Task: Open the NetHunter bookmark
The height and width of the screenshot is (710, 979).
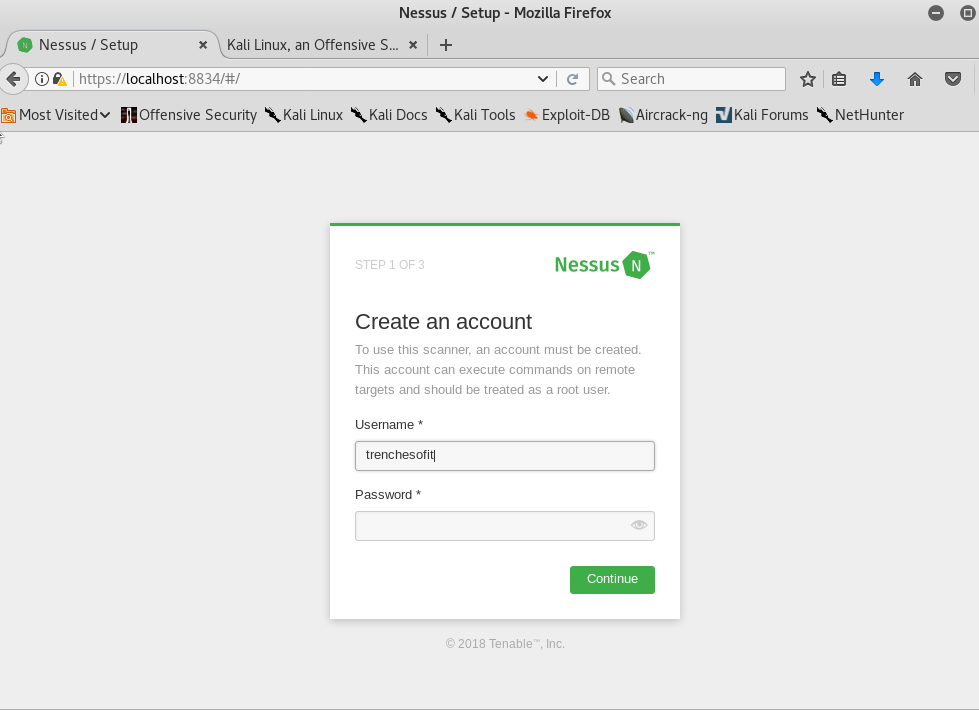Action: [x=860, y=115]
